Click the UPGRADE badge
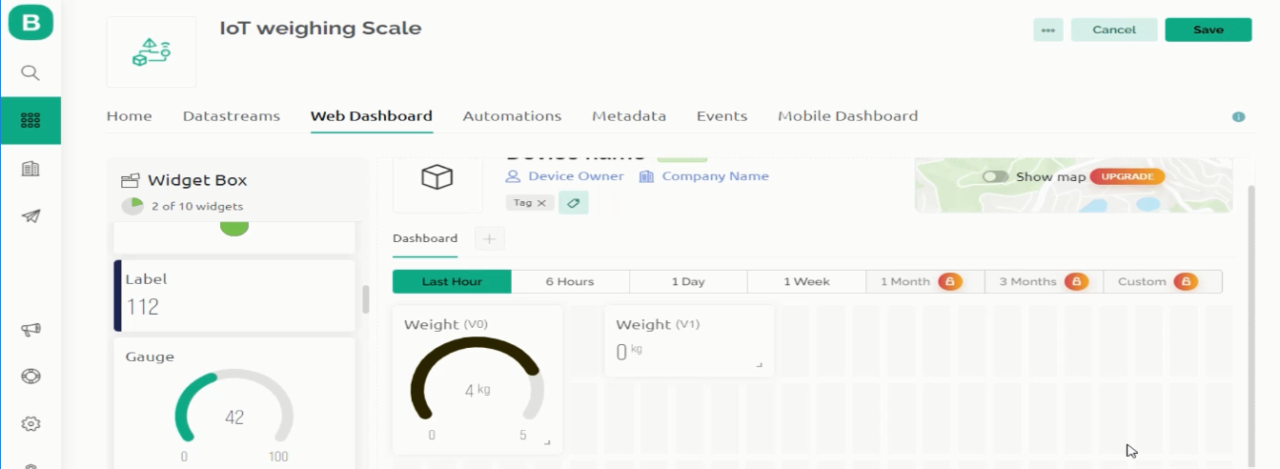The image size is (1280, 469). [x=1128, y=177]
